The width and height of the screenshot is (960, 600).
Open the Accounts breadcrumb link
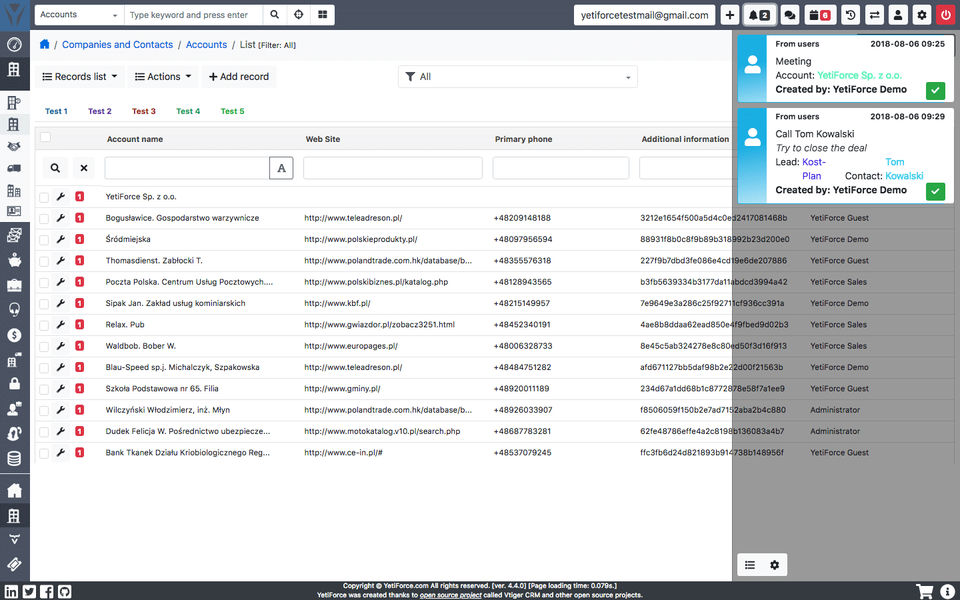click(206, 45)
